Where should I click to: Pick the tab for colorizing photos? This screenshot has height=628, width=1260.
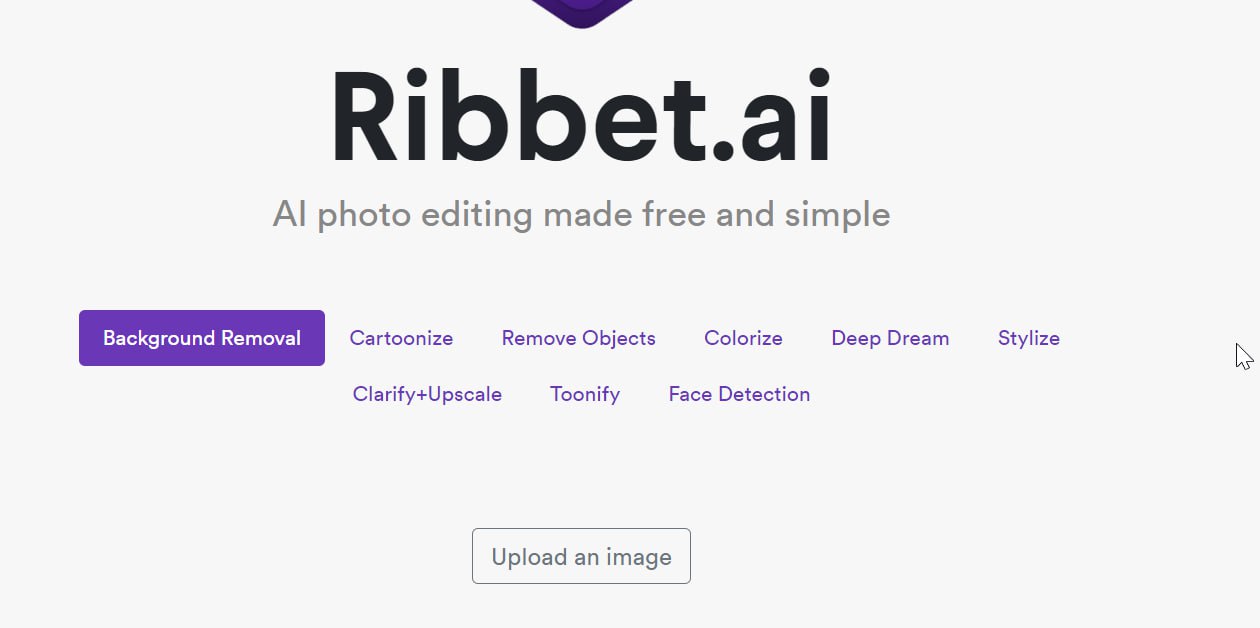[743, 338]
